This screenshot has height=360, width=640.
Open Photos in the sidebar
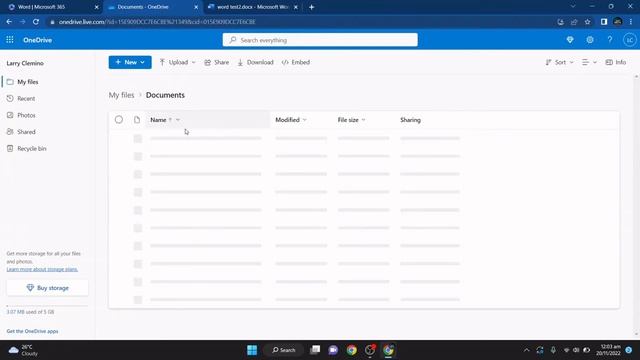26,115
